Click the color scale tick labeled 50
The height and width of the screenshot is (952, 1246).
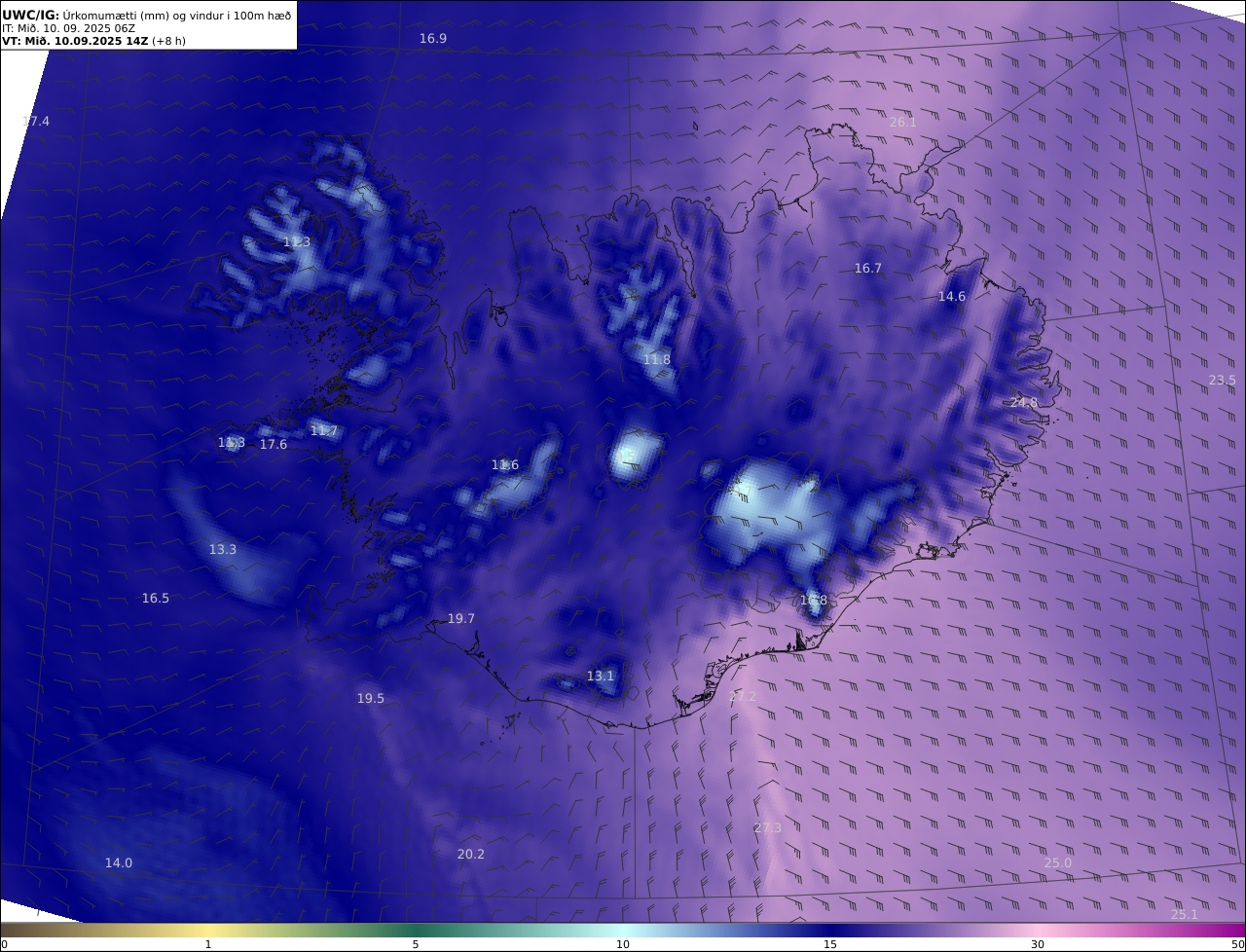[x=1237, y=944]
